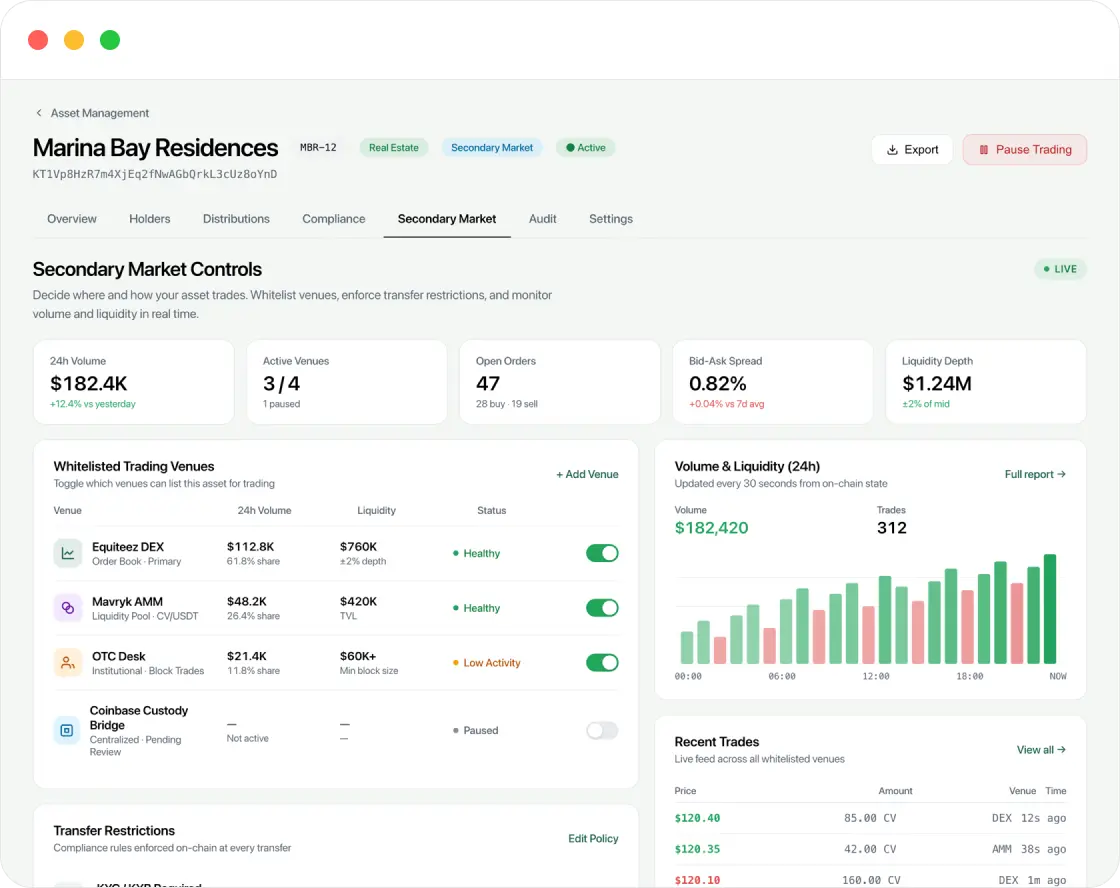Click the Bid-Ask Spread 0.82% card
The height and width of the screenshot is (888, 1120).
coord(773,382)
